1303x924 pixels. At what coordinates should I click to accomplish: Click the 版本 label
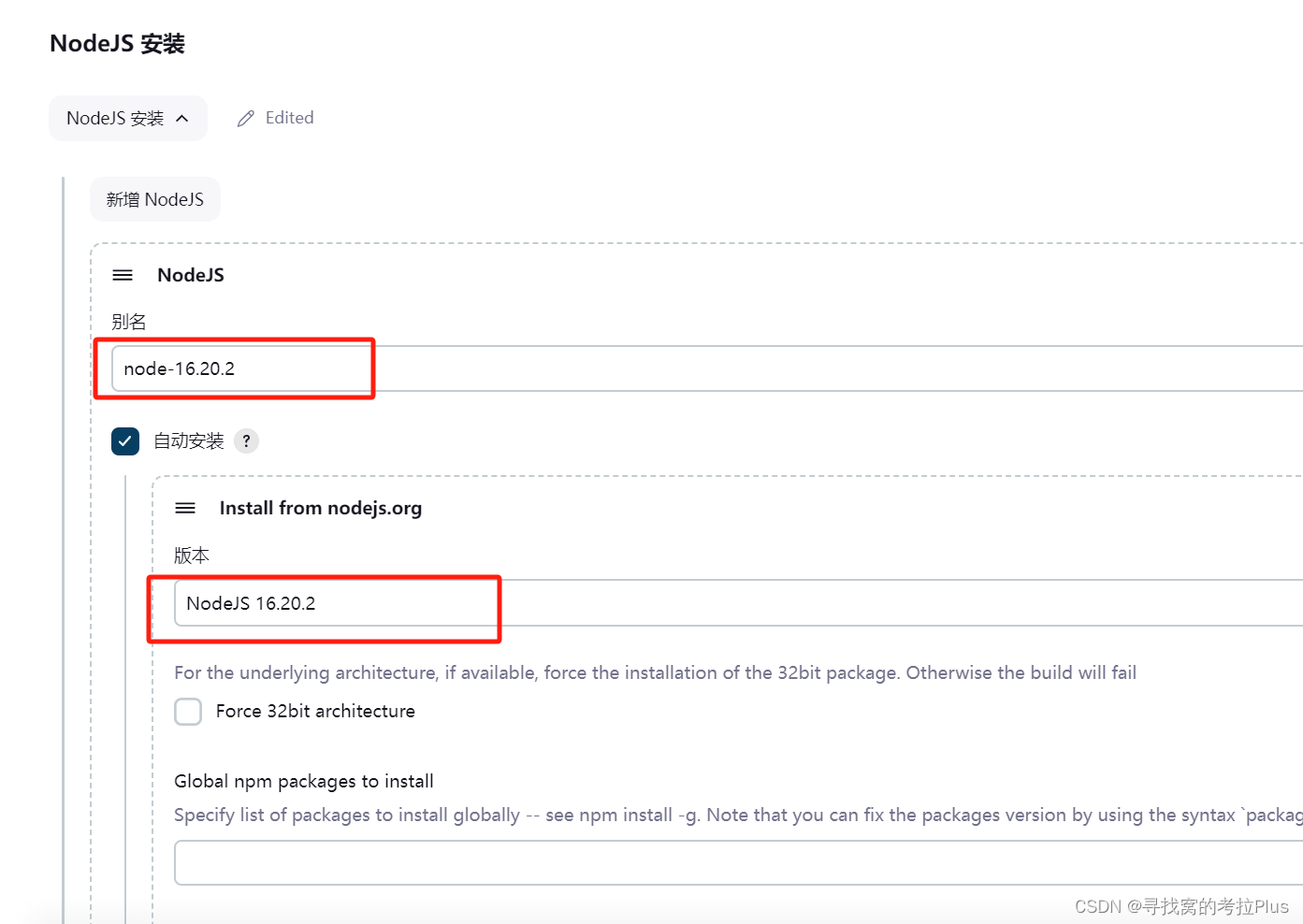192,556
